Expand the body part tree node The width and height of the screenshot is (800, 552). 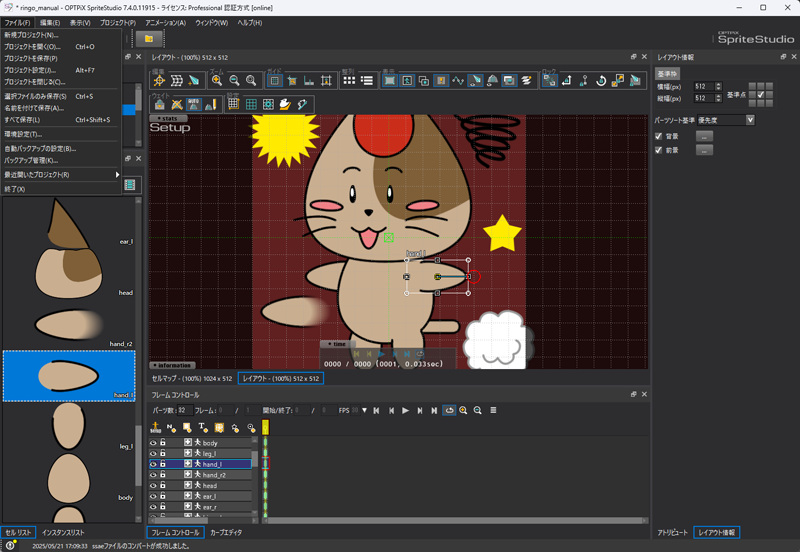188,443
